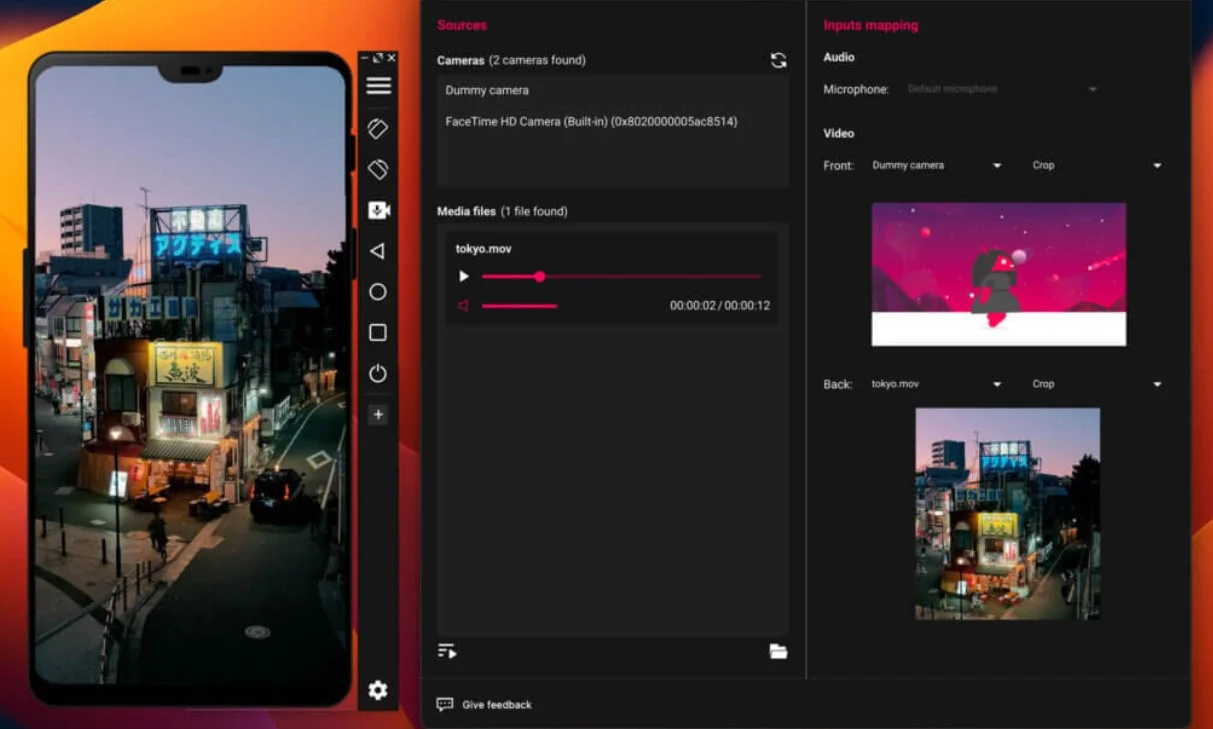Viewport: 1213px width, 729px height.
Task: Select Dummy camera in cameras list
Action: pyautogui.click(x=487, y=90)
